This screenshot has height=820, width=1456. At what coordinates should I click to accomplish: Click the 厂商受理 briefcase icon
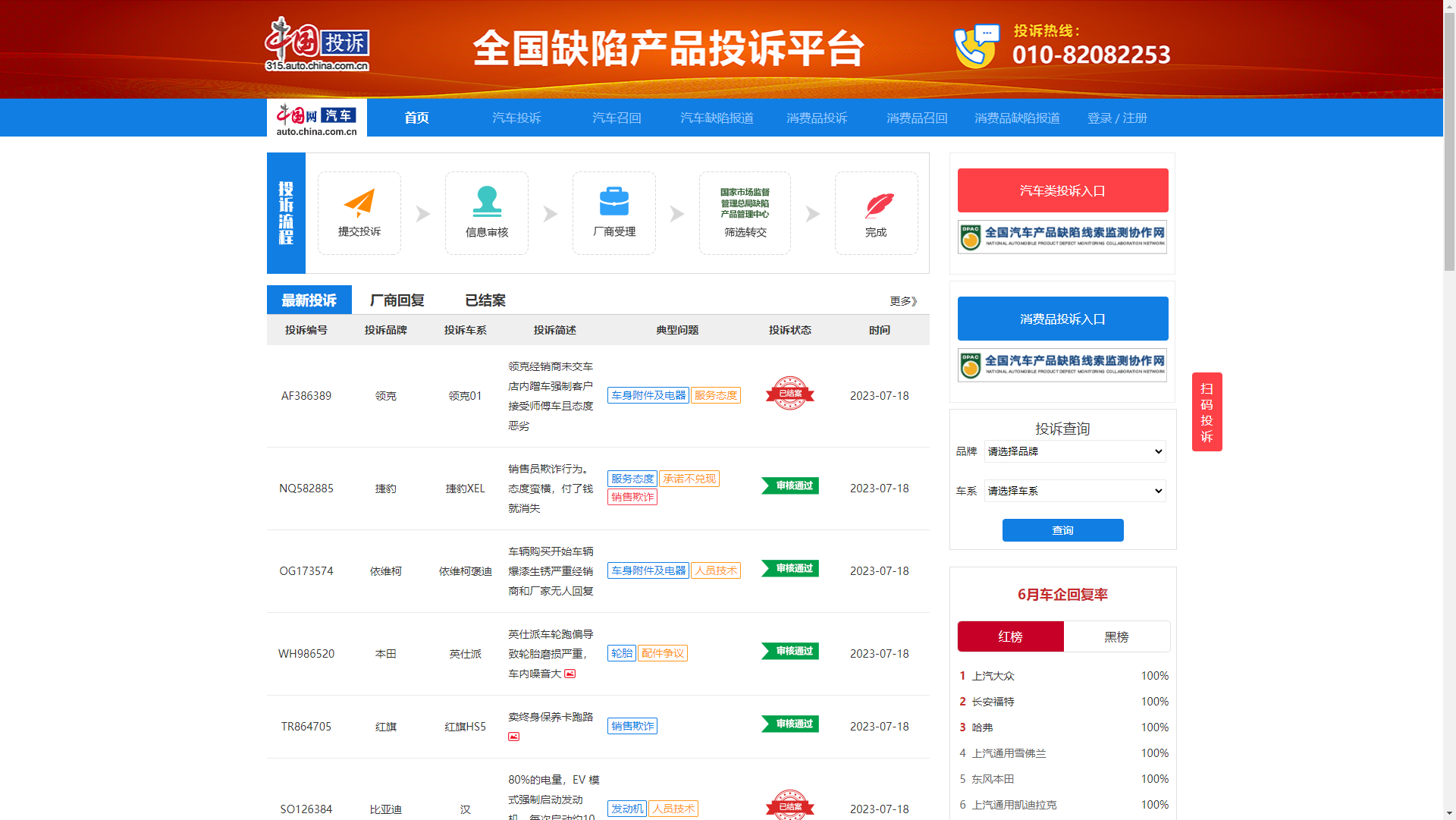pos(614,202)
